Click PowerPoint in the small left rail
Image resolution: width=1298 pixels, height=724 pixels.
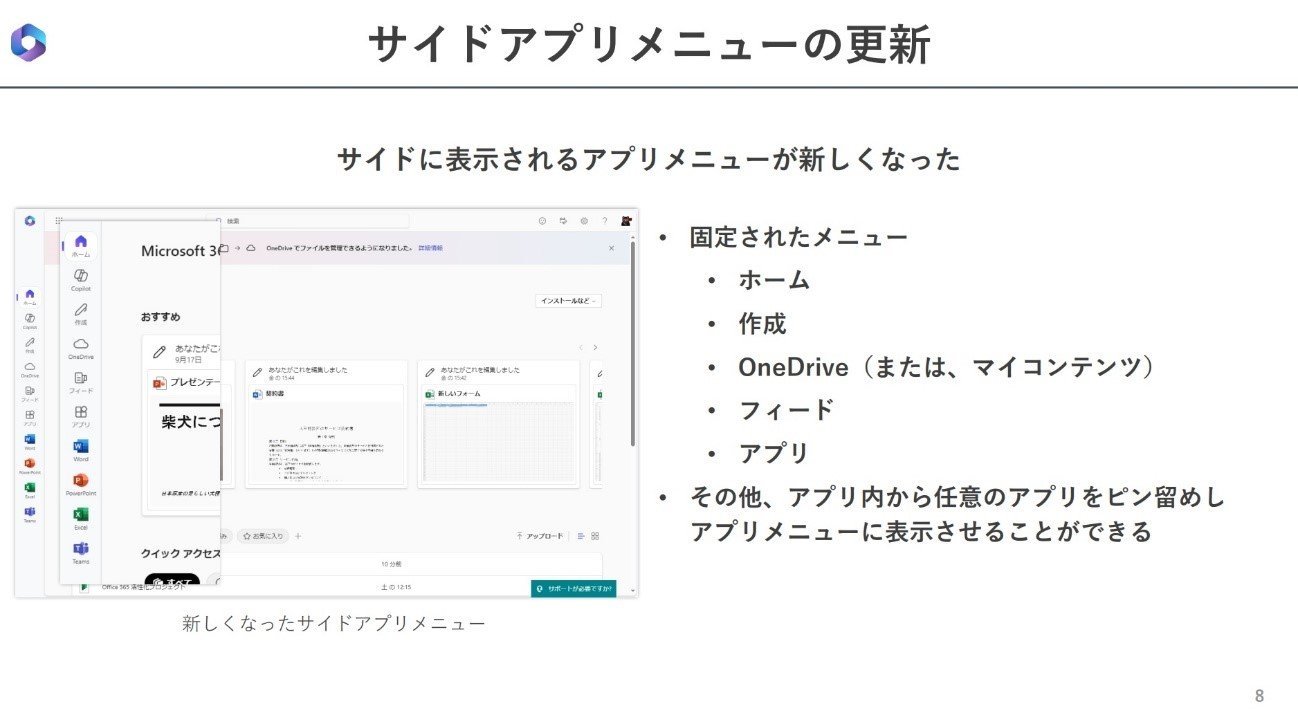click(x=30, y=466)
